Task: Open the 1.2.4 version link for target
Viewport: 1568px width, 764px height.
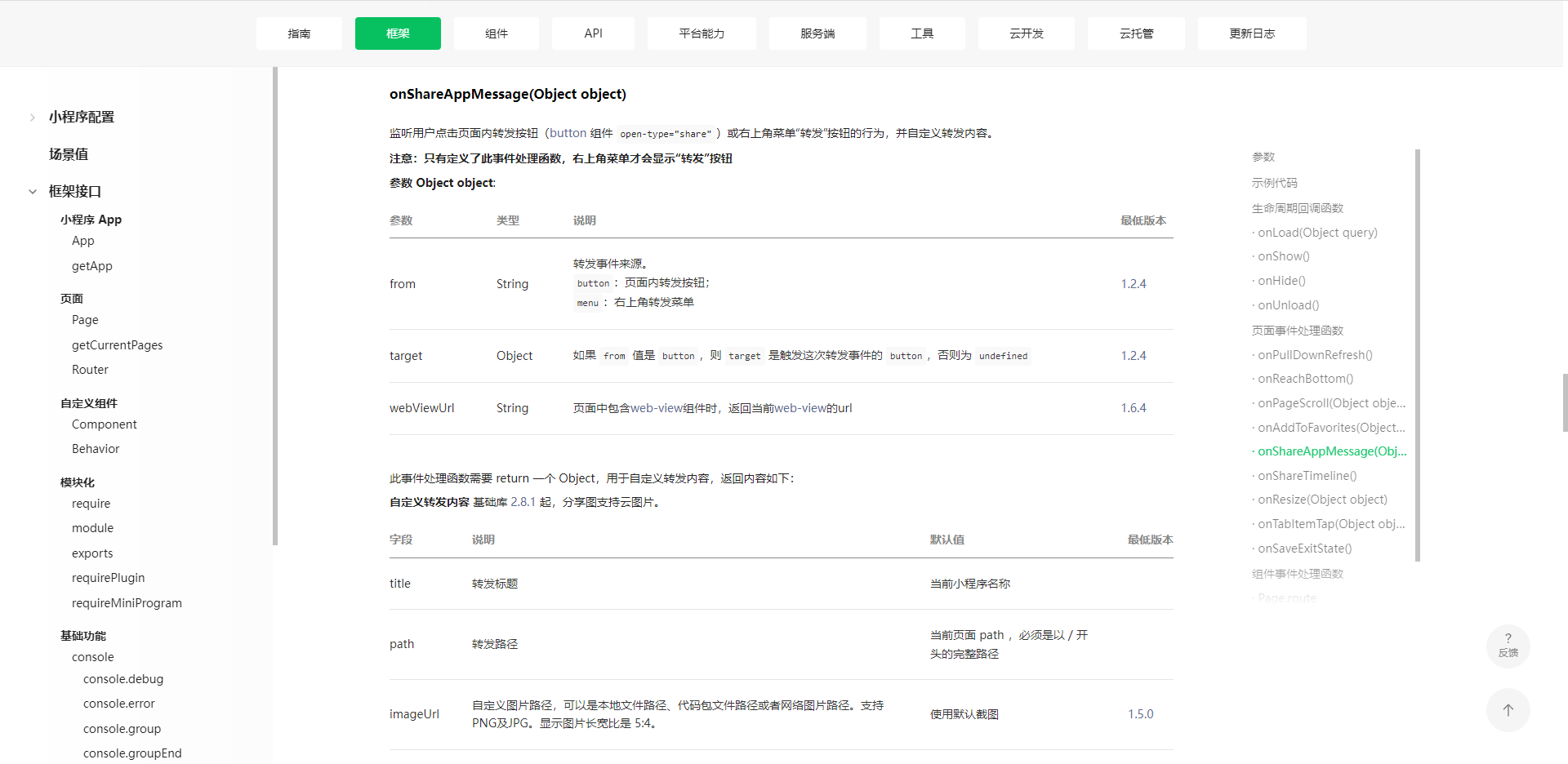Action: (1134, 356)
